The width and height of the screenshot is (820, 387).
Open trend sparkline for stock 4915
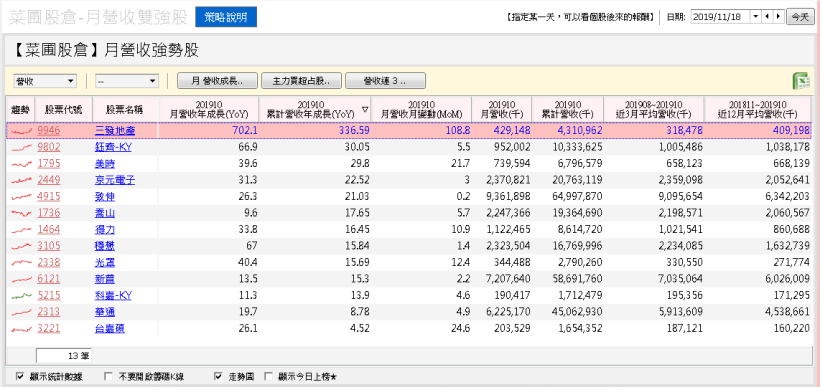[x=21, y=197]
